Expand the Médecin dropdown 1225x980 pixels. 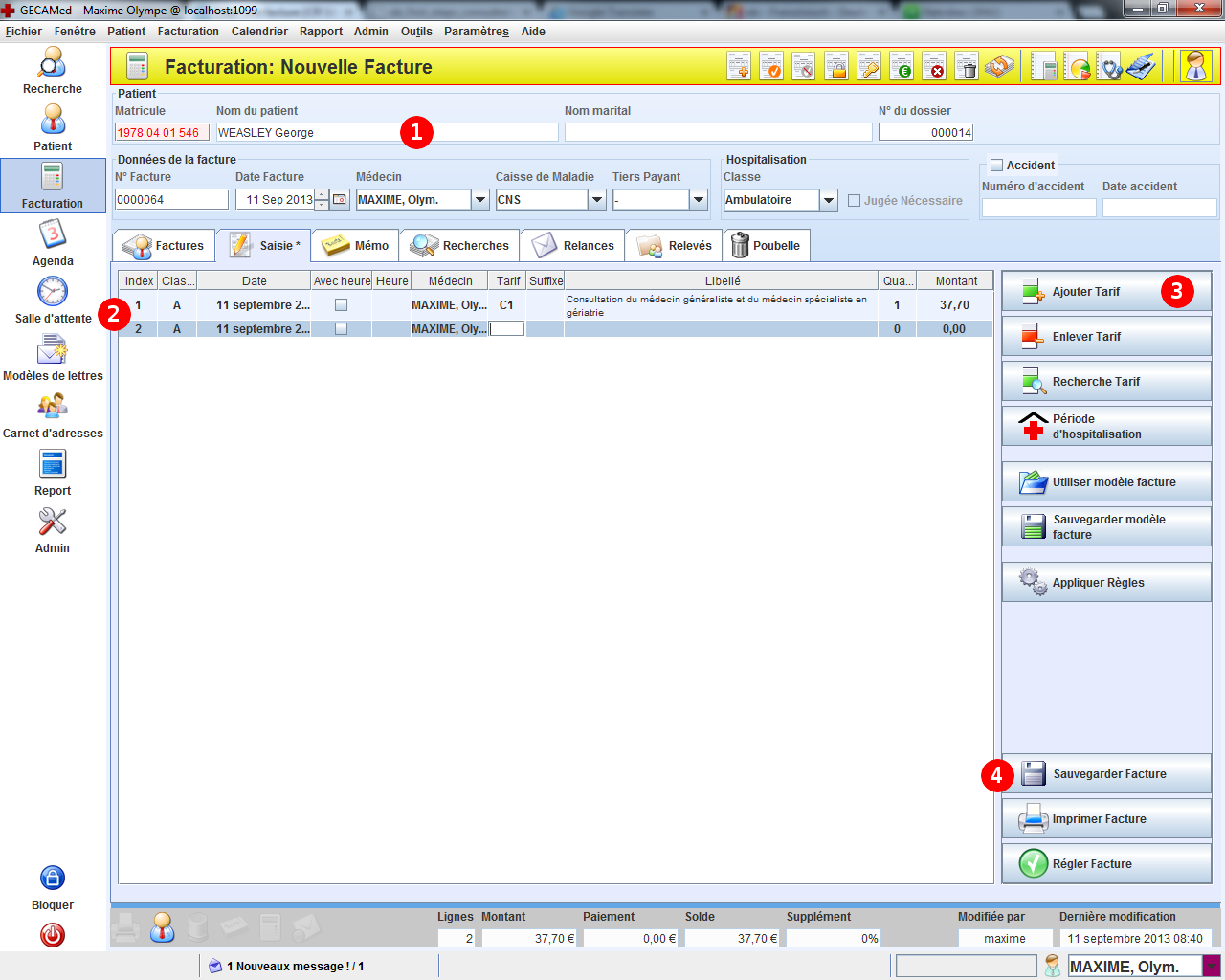pyautogui.click(x=480, y=200)
